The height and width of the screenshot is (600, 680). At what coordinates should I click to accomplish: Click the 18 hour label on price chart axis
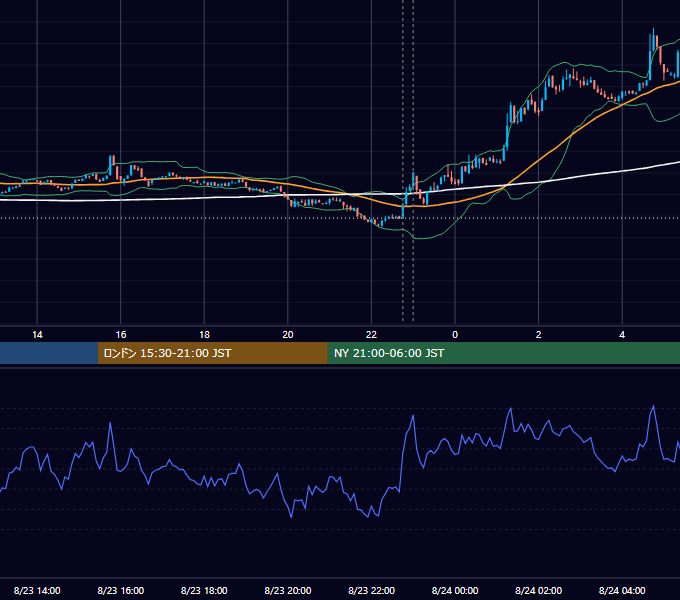pyautogui.click(x=204, y=335)
